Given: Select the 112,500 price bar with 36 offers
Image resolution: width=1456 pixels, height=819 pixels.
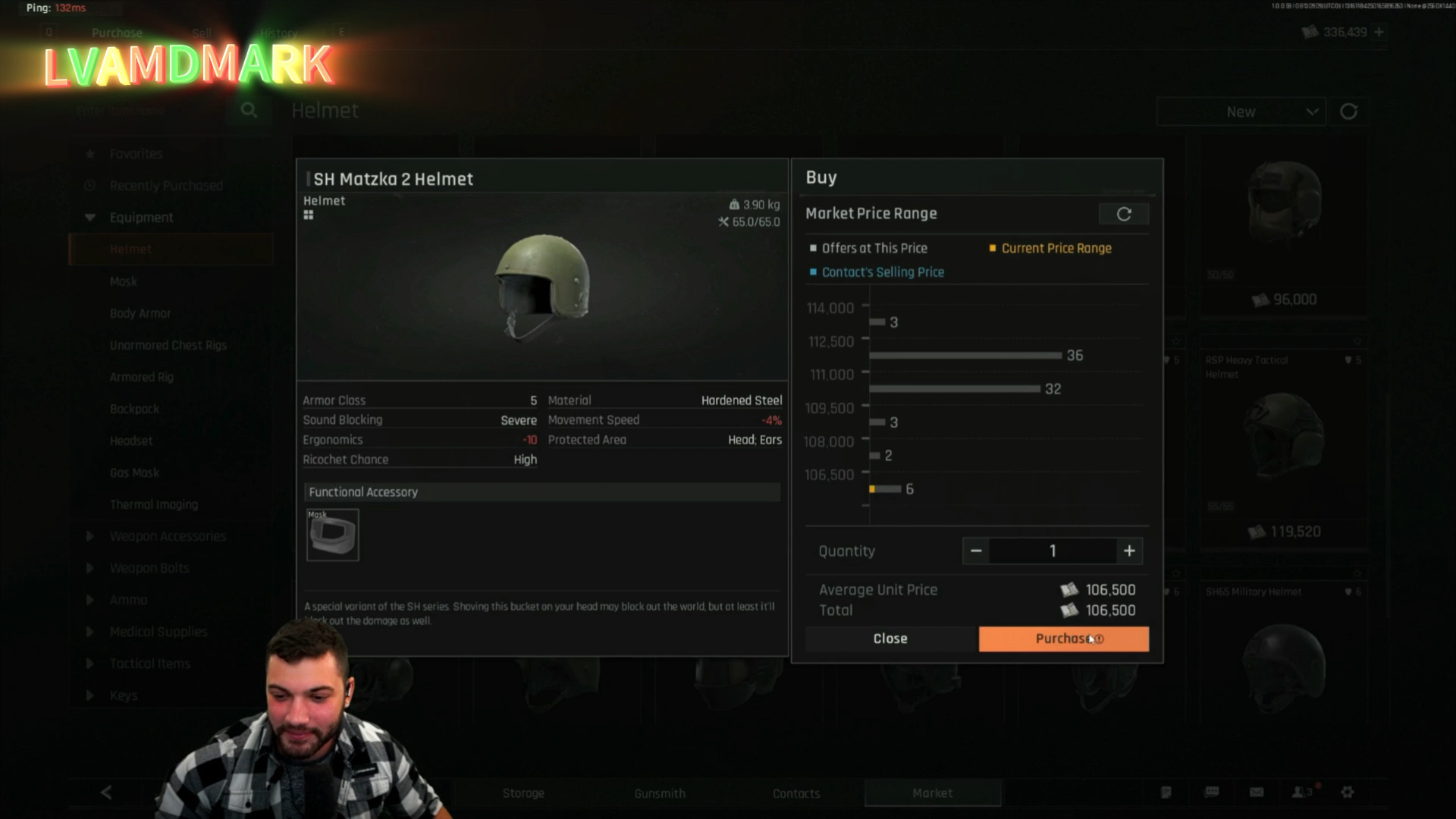Looking at the screenshot, I should click(965, 356).
